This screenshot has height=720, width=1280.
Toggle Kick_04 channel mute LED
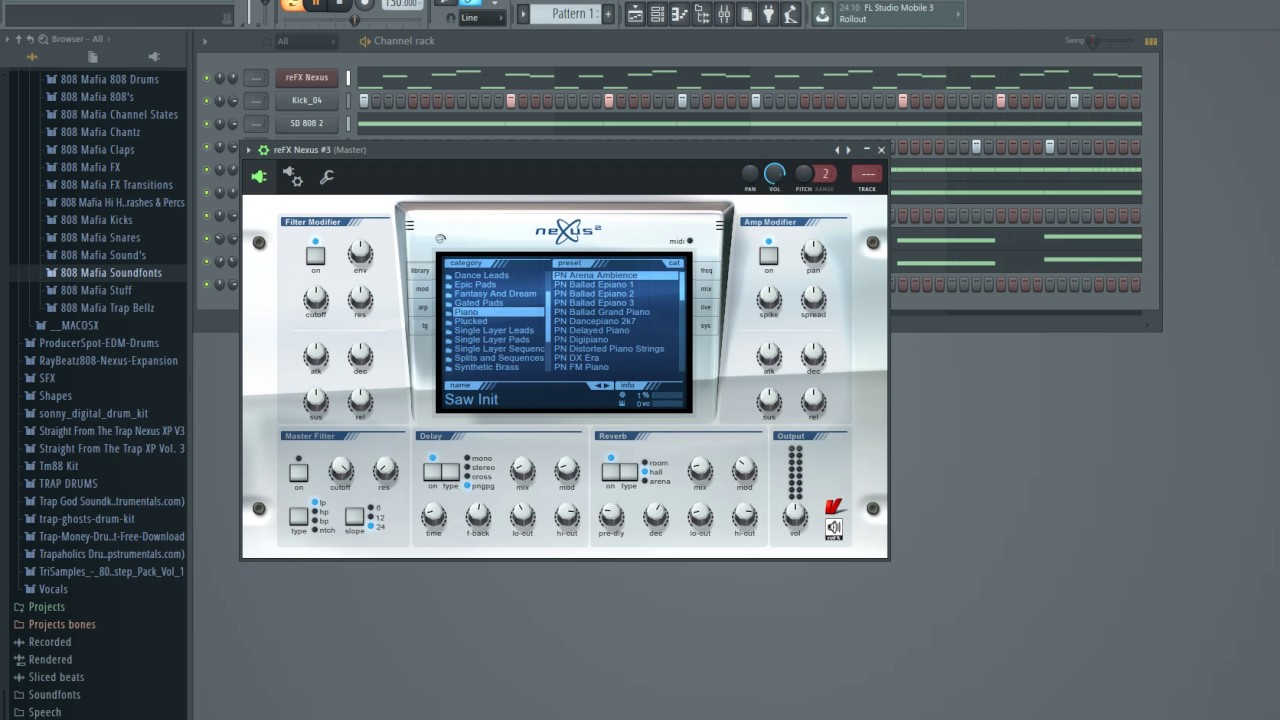[x=207, y=100]
